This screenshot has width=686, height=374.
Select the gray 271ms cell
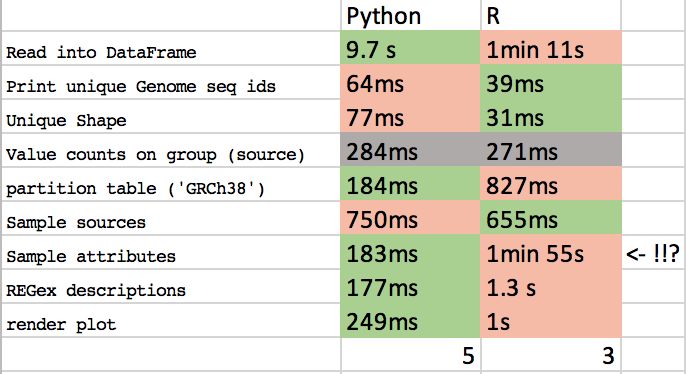pos(550,150)
